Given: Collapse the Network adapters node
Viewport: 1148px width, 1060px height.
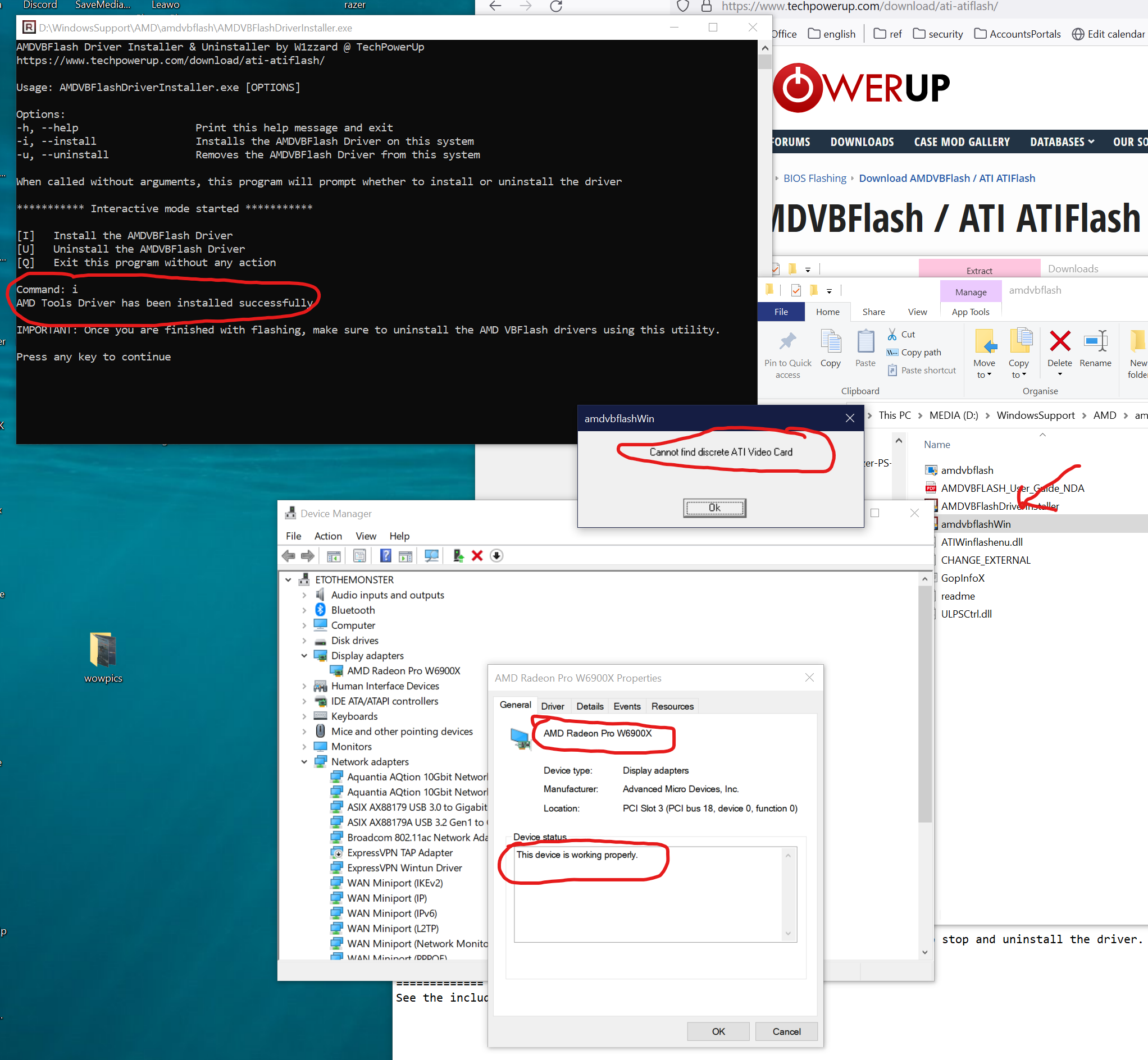Looking at the screenshot, I should coord(304,762).
